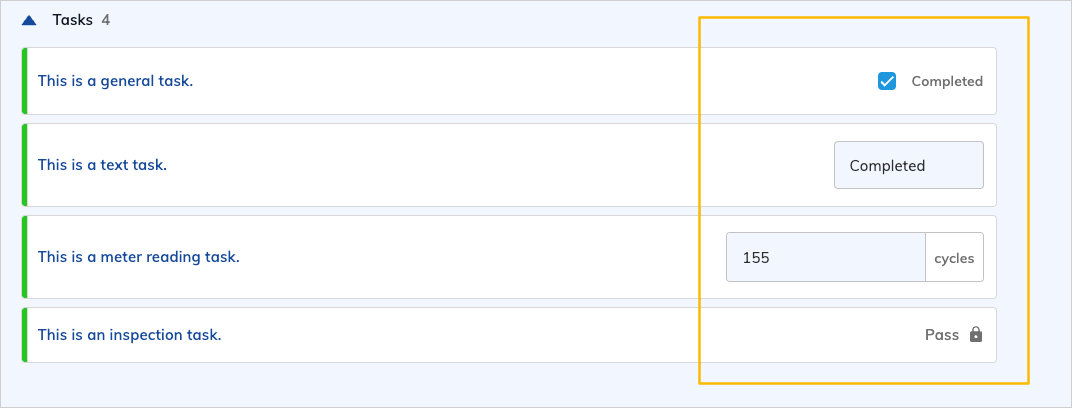
Task: Click the yellow highlight frame border
Action: (x=1028, y=200)
